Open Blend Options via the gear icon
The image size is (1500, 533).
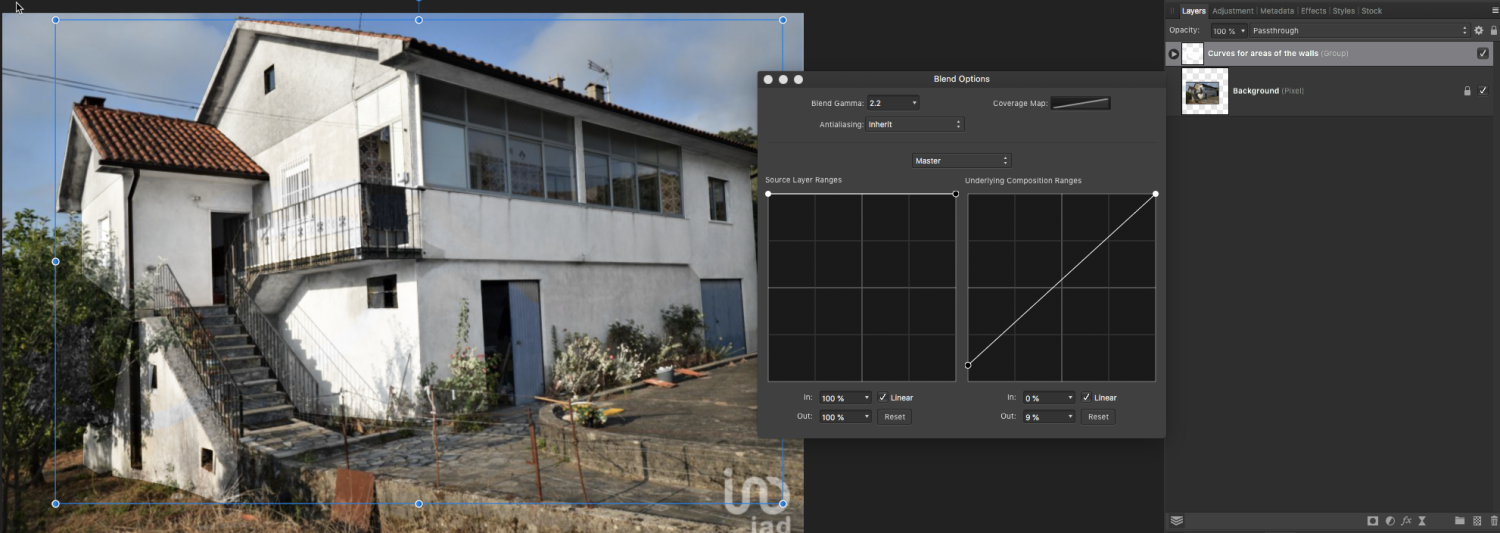click(x=1479, y=31)
